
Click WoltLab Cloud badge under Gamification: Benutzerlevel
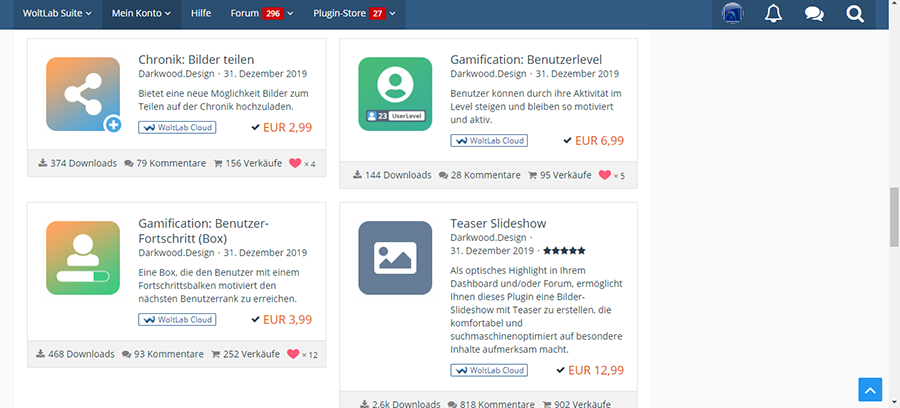(x=490, y=141)
